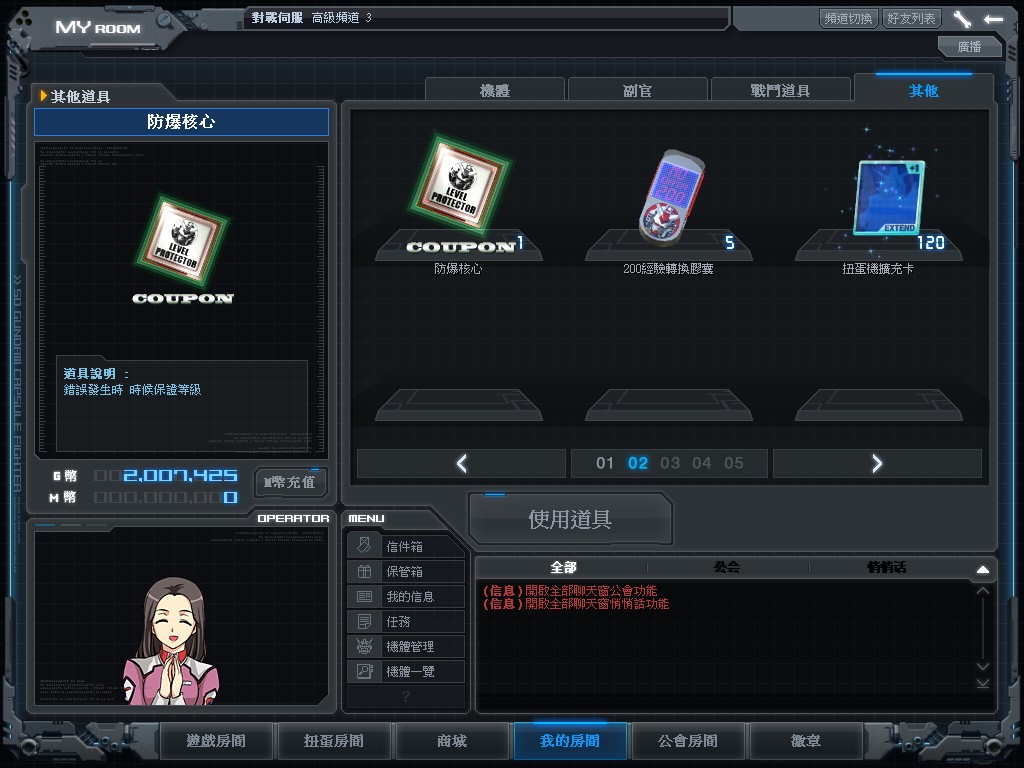Image resolution: width=1024 pixels, height=768 pixels.
Task: Open the 保管箱 menu entry
Action: coord(406,571)
